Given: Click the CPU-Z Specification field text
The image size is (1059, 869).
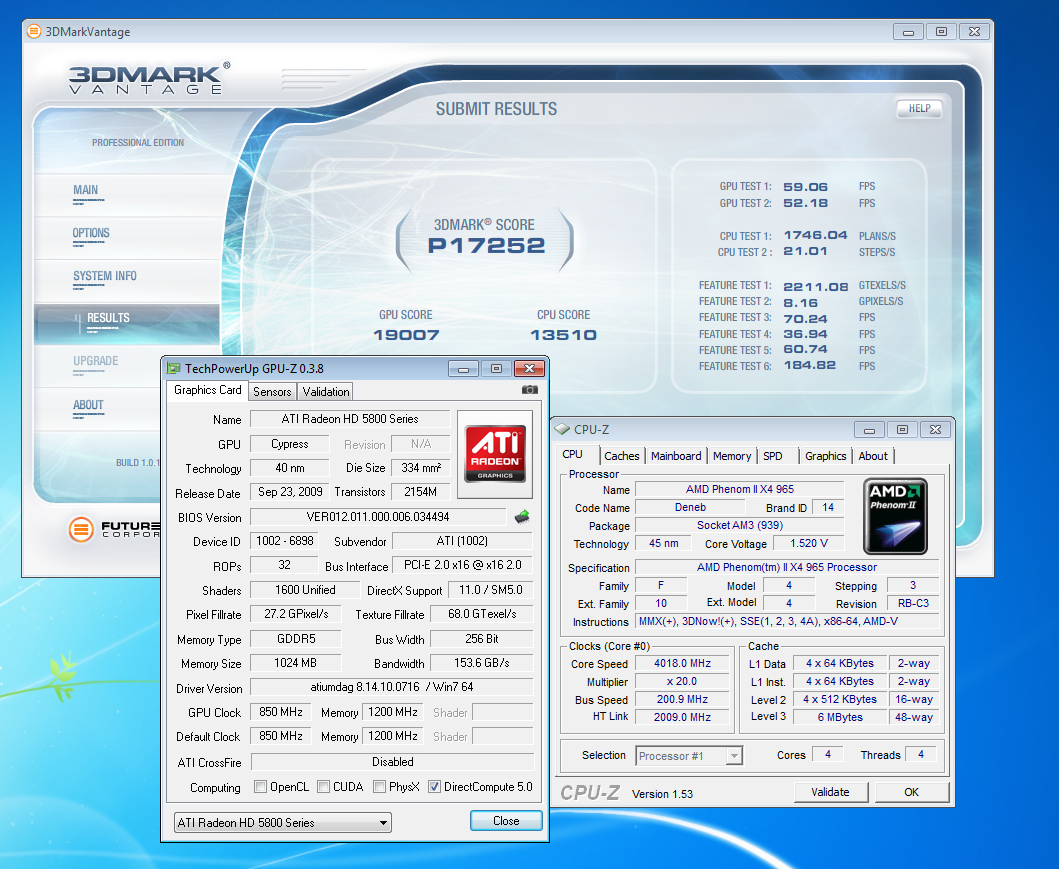Looking at the screenshot, I should pos(787,567).
